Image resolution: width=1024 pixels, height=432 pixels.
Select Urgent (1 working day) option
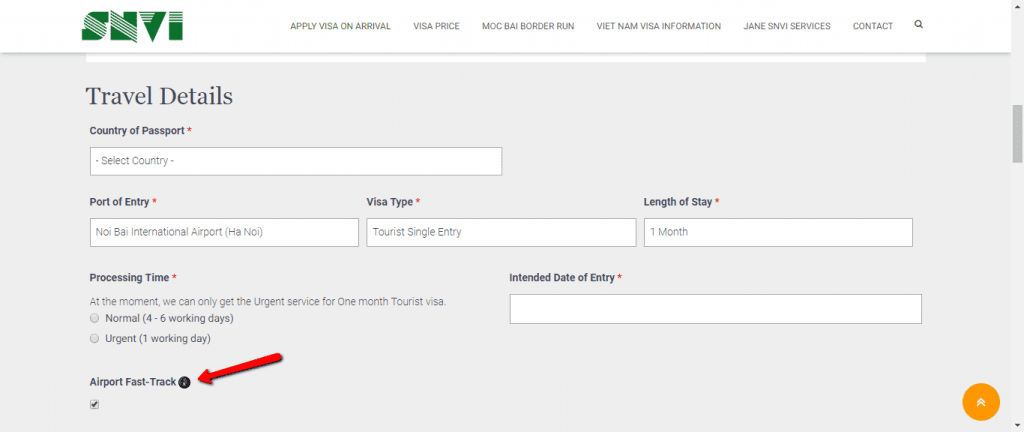95,339
